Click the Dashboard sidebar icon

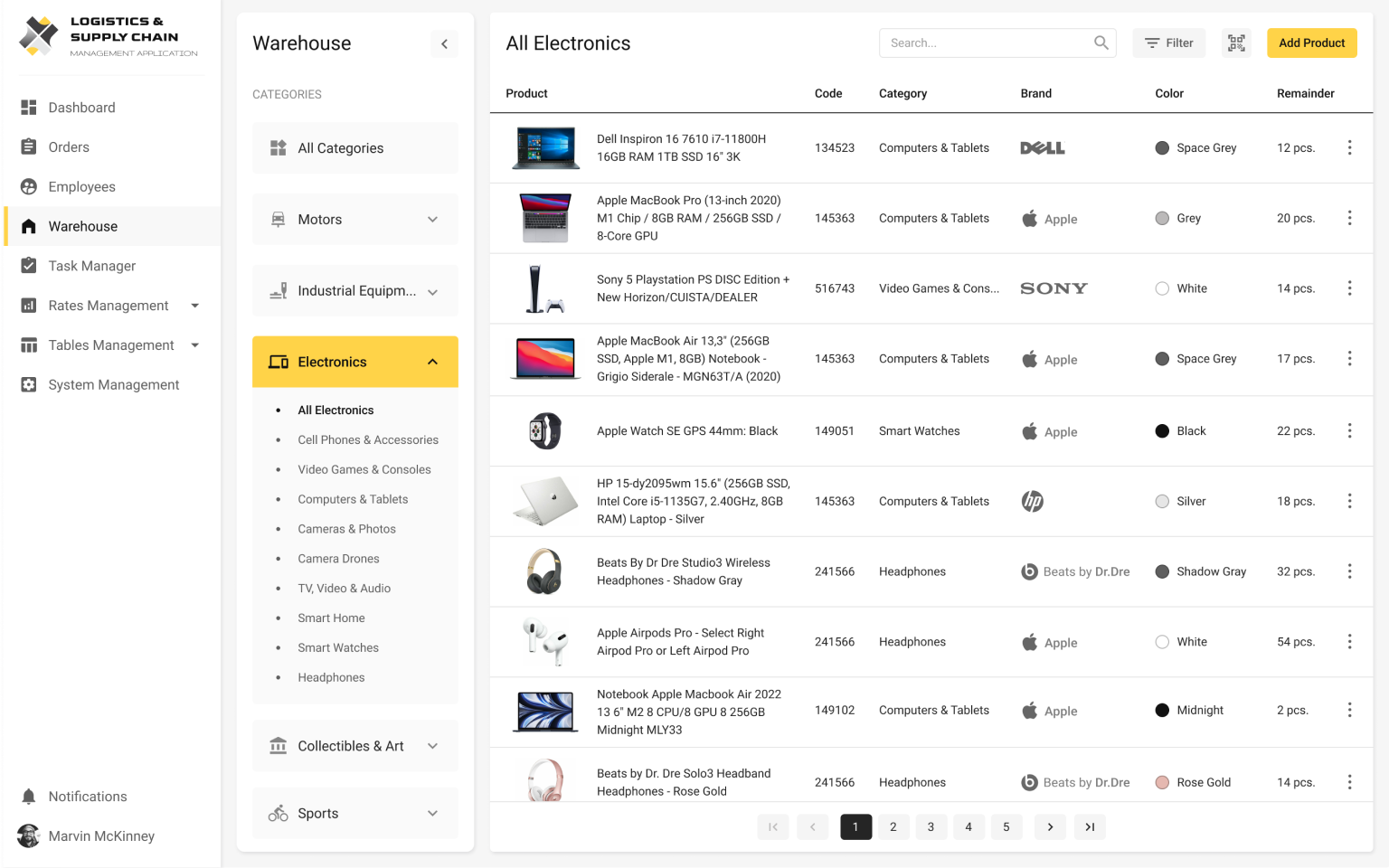[29, 108]
